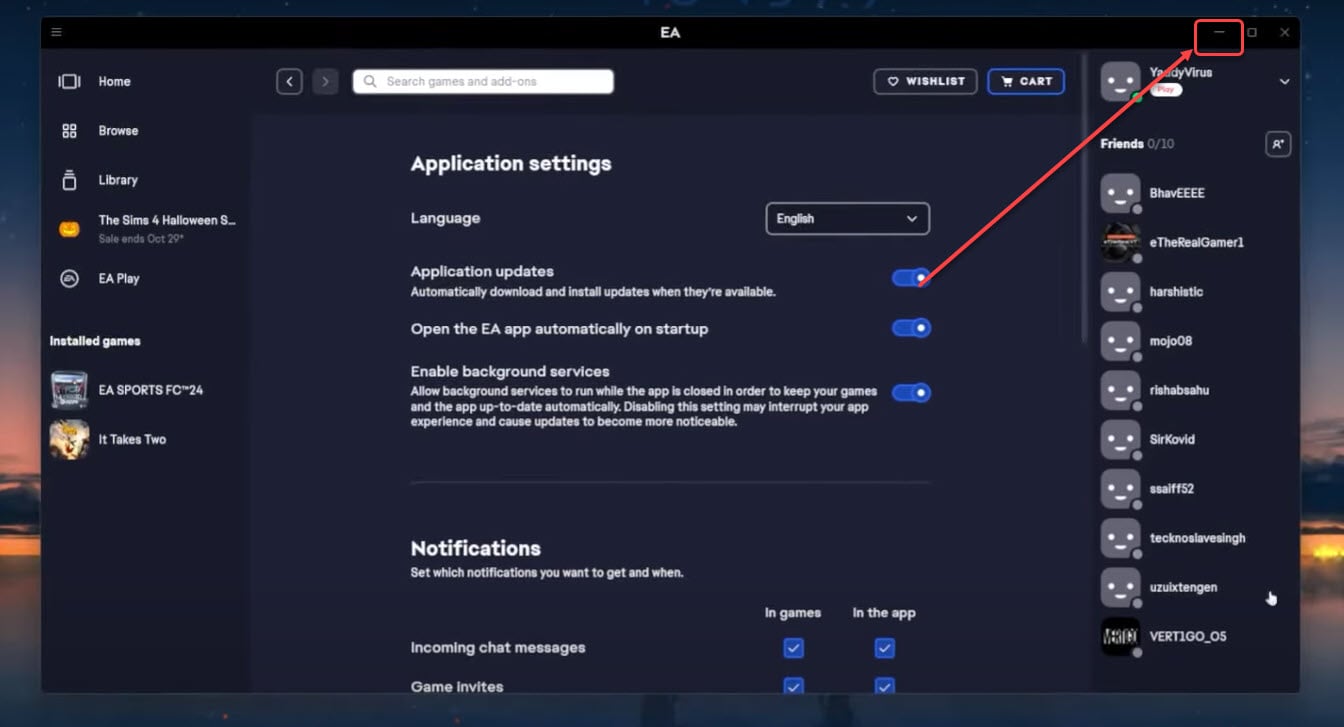Screen dimensions: 1344x727
Task: Click mojo08 friend avatar
Action: coord(1120,341)
